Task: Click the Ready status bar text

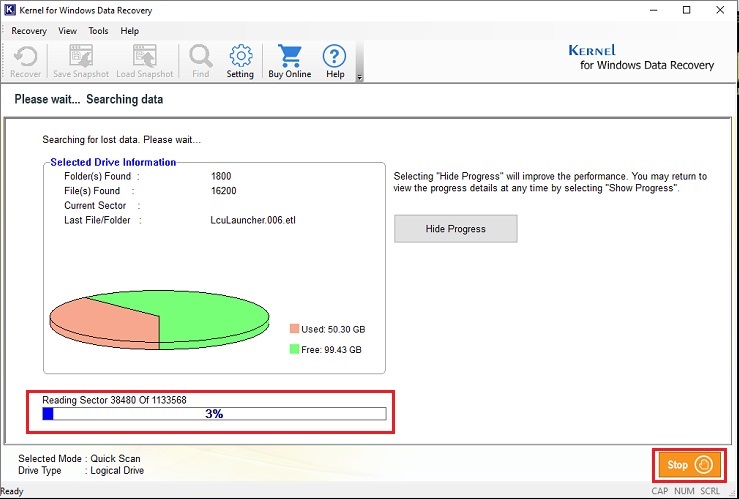Action: pos(12,491)
